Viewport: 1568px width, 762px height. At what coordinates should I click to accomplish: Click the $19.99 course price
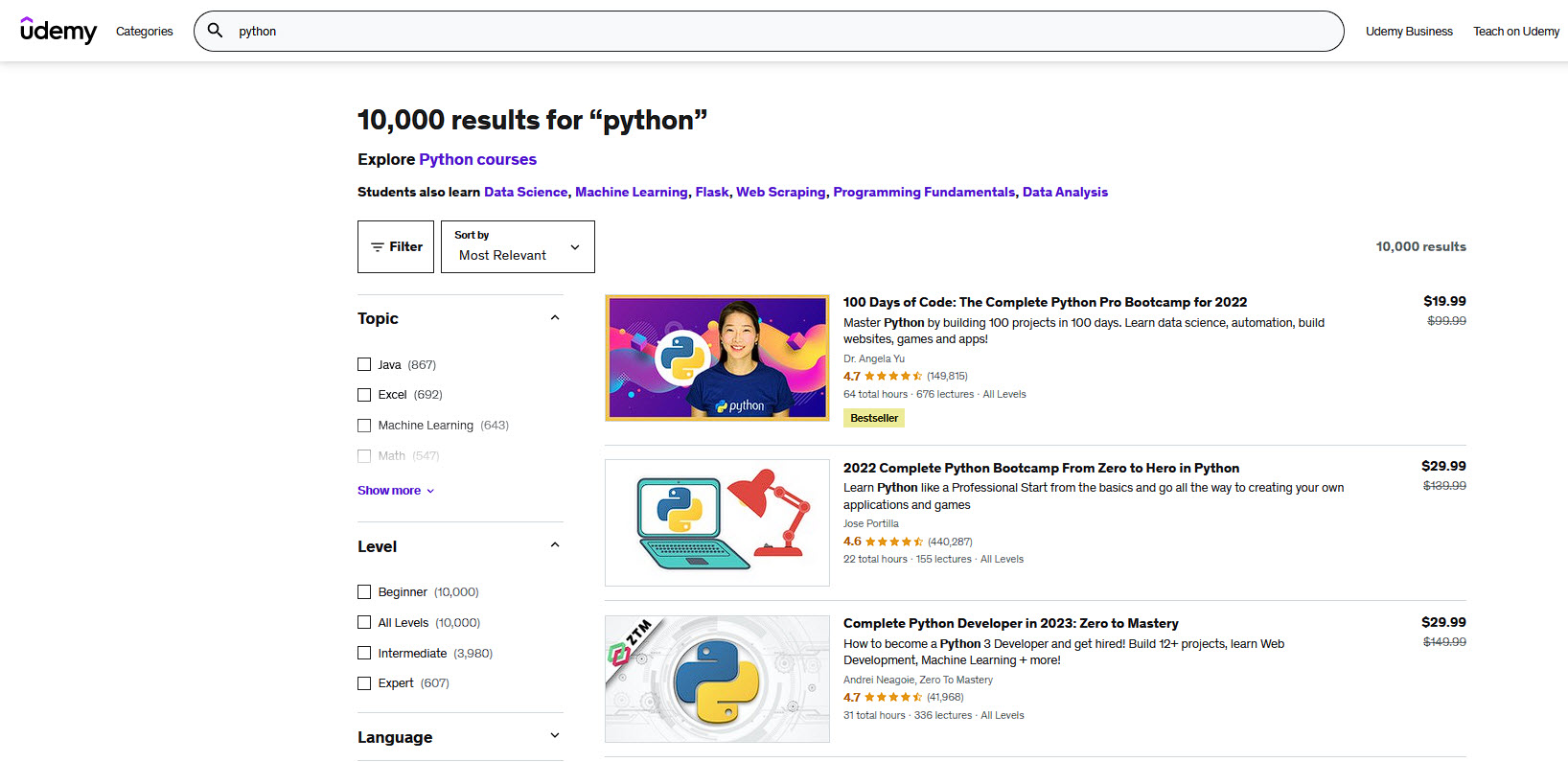1444,301
